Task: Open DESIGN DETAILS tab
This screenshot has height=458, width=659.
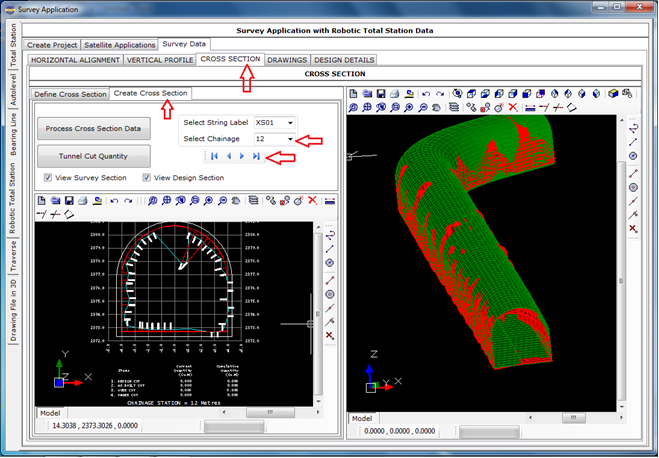Action: click(x=344, y=60)
